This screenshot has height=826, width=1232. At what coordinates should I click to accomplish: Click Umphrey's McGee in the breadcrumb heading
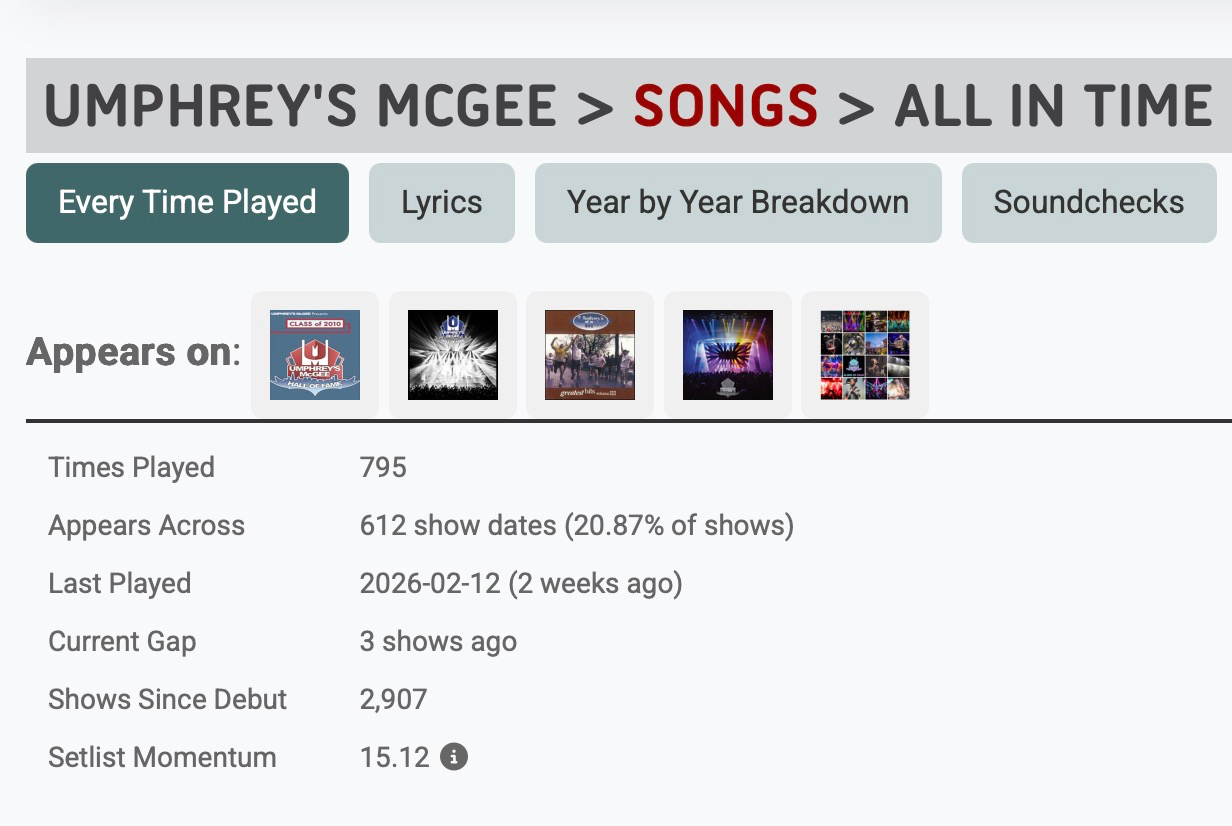[300, 106]
